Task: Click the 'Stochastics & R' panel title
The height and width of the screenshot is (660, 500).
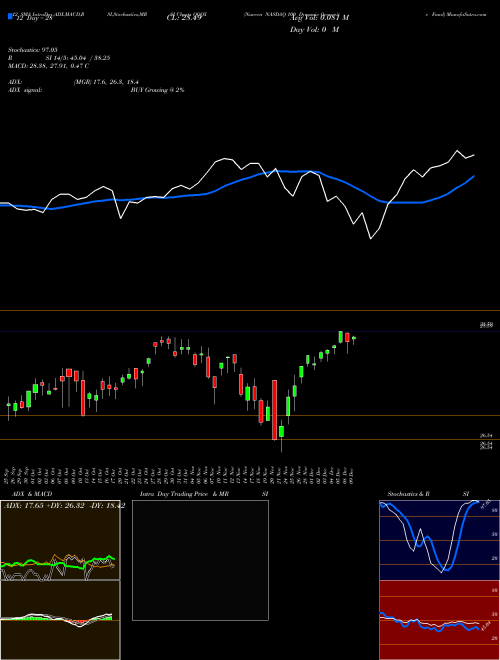Action: coord(408,494)
